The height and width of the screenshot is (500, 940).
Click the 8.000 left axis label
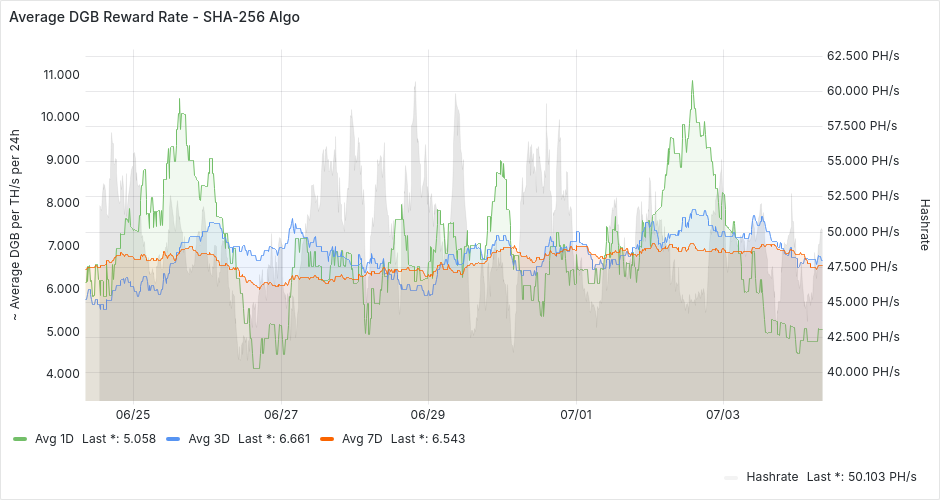pos(63,202)
